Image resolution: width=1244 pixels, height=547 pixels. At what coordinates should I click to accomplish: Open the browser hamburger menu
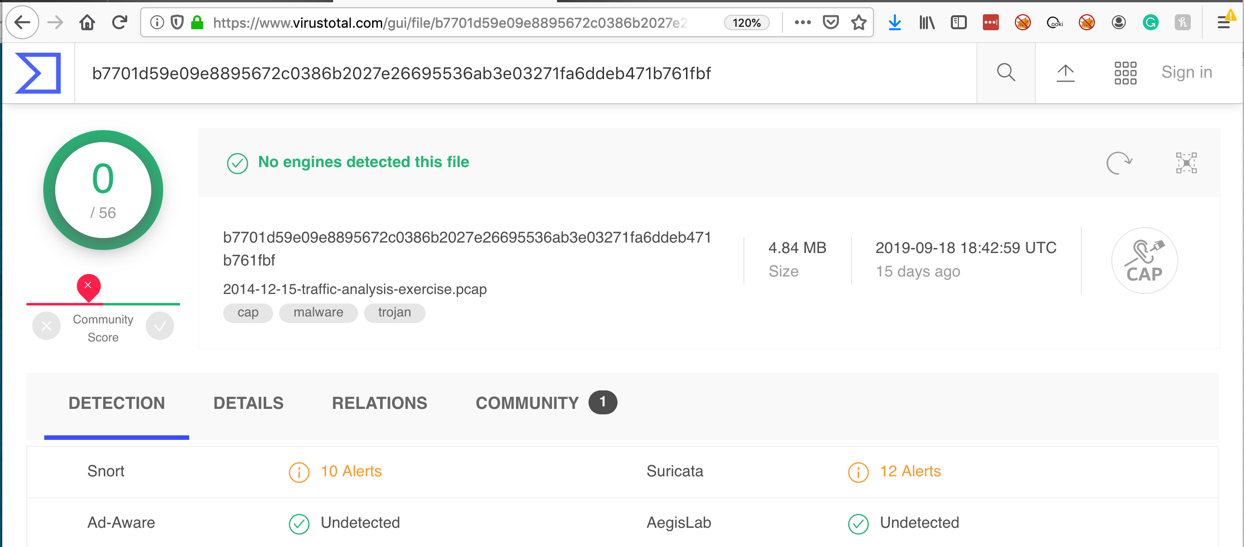pos(1224,22)
